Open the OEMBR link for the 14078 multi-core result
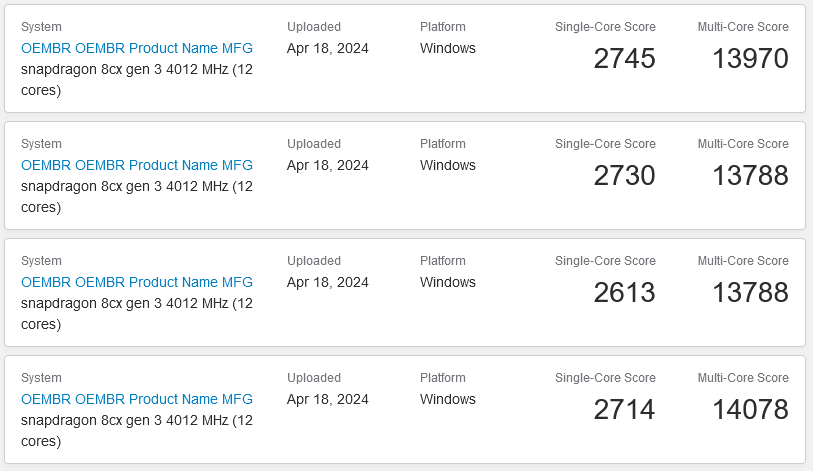 137,399
